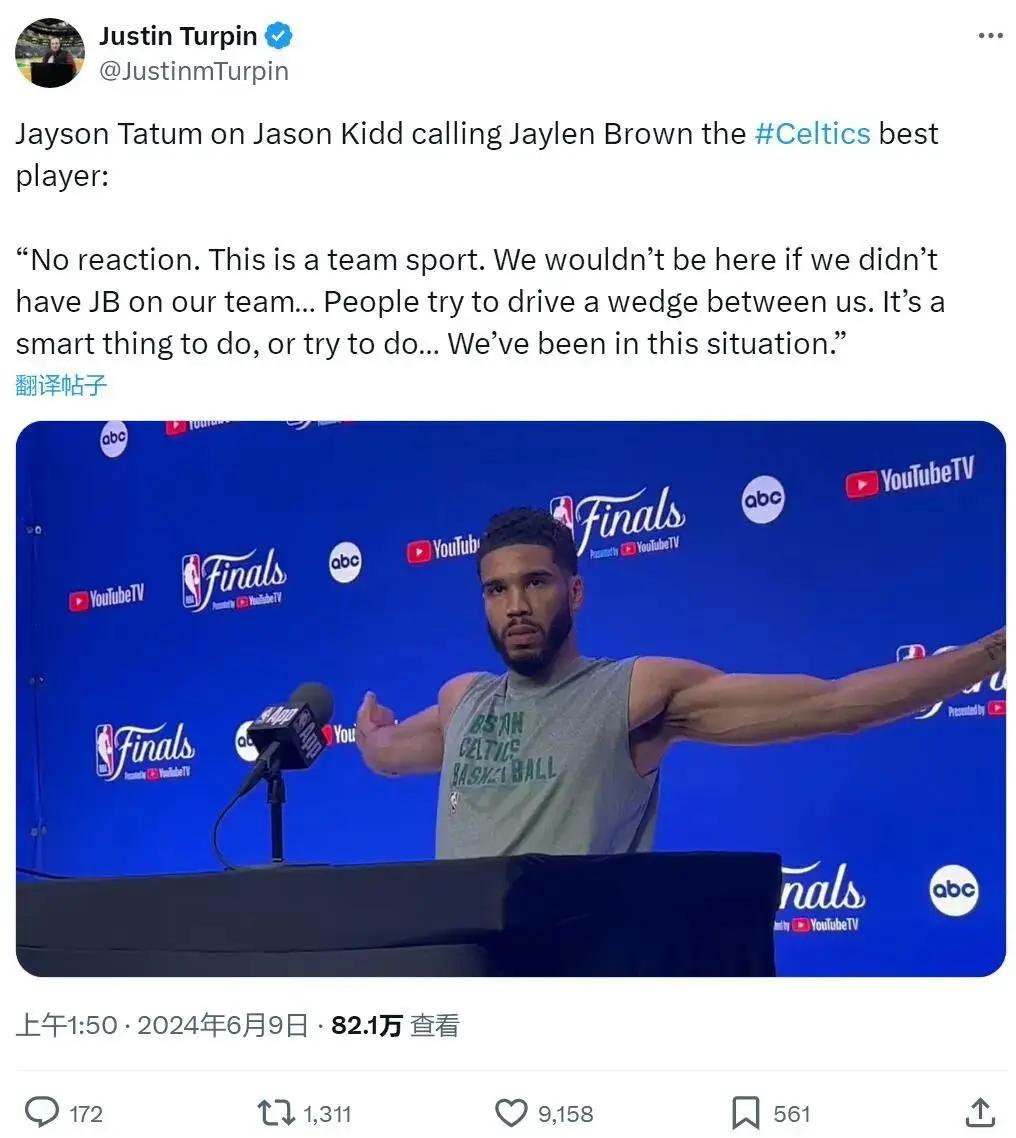
Task: Open Justin Turpin's profile avatar
Action: click(x=49, y=53)
